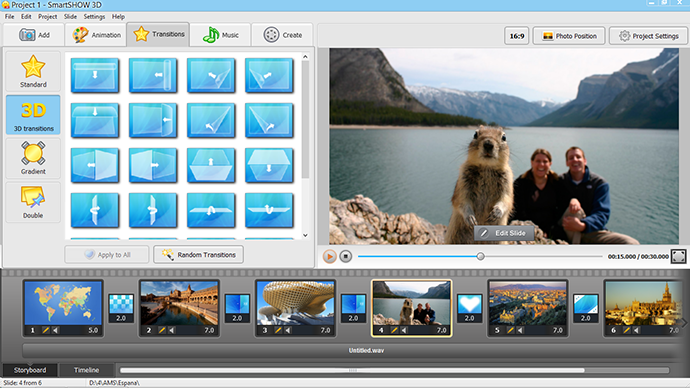
Task: Open the Settings menu
Action: coord(94,16)
